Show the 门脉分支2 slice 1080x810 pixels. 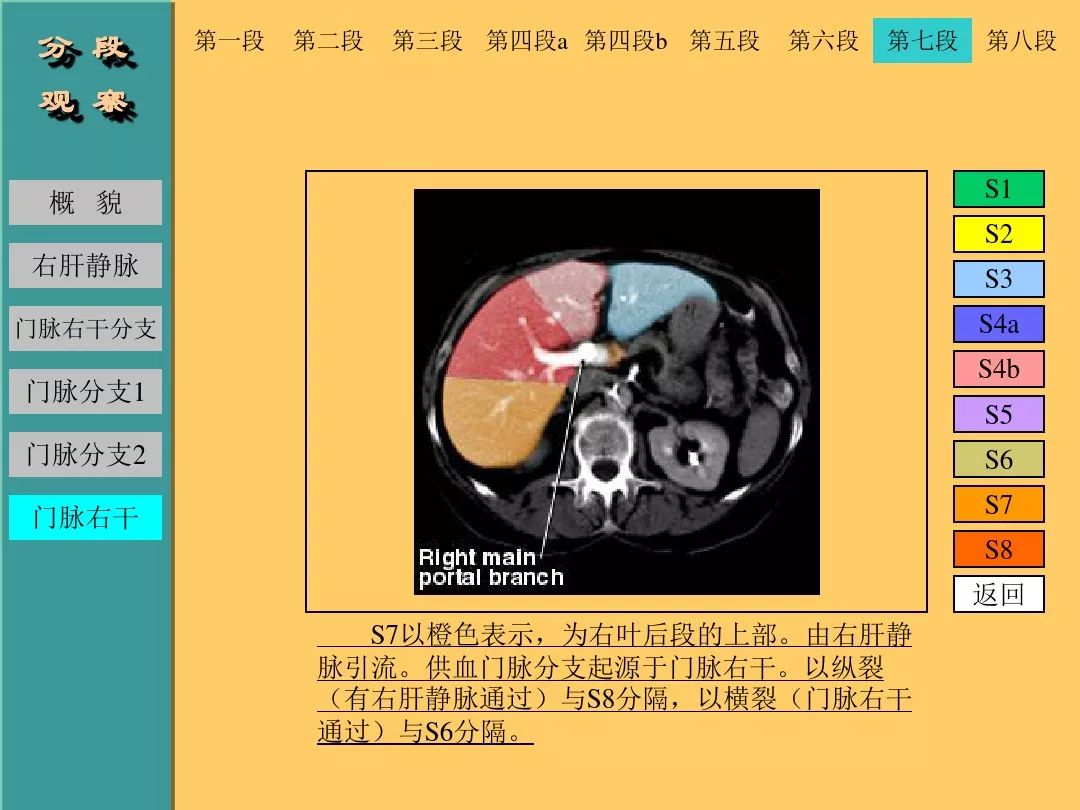[85, 455]
